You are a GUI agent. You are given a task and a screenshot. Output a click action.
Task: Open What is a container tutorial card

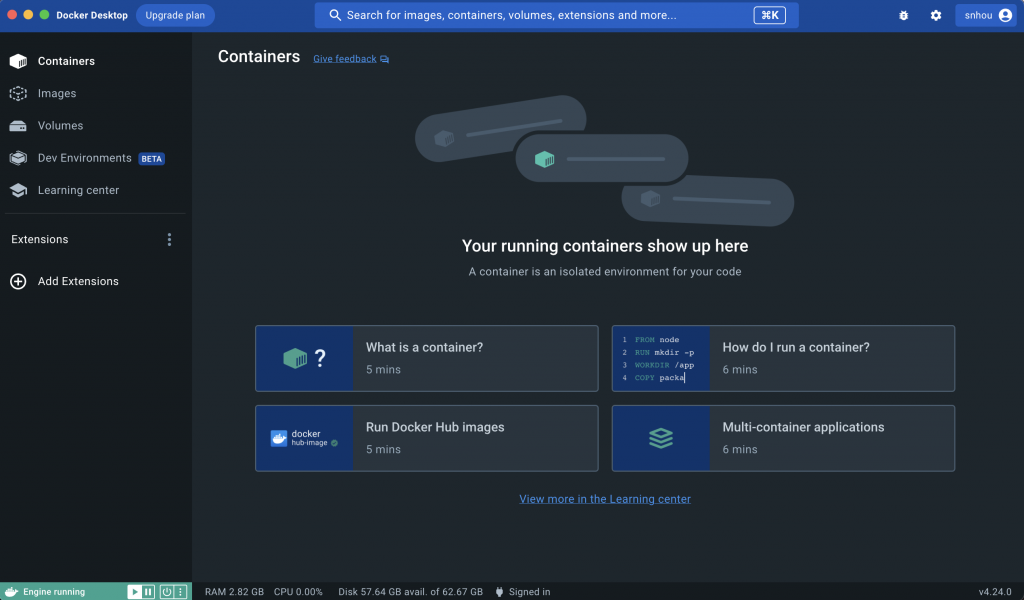point(426,358)
